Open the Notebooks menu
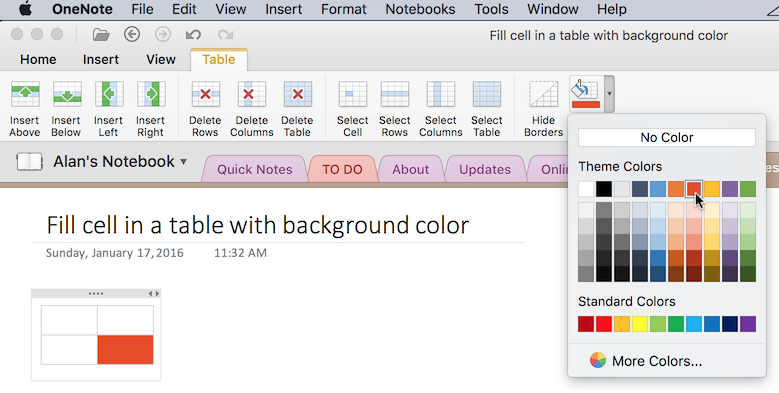Viewport: 779px width, 393px height. (420, 9)
